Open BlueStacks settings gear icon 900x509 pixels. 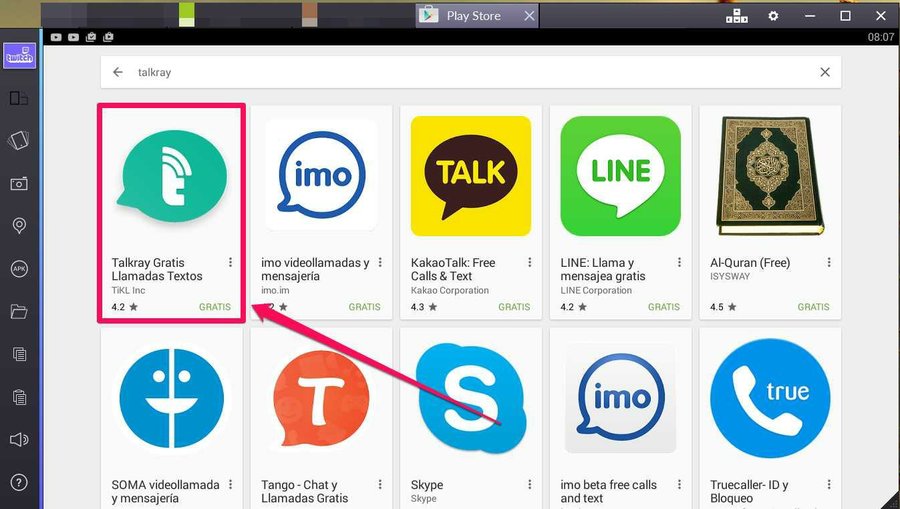click(x=773, y=16)
